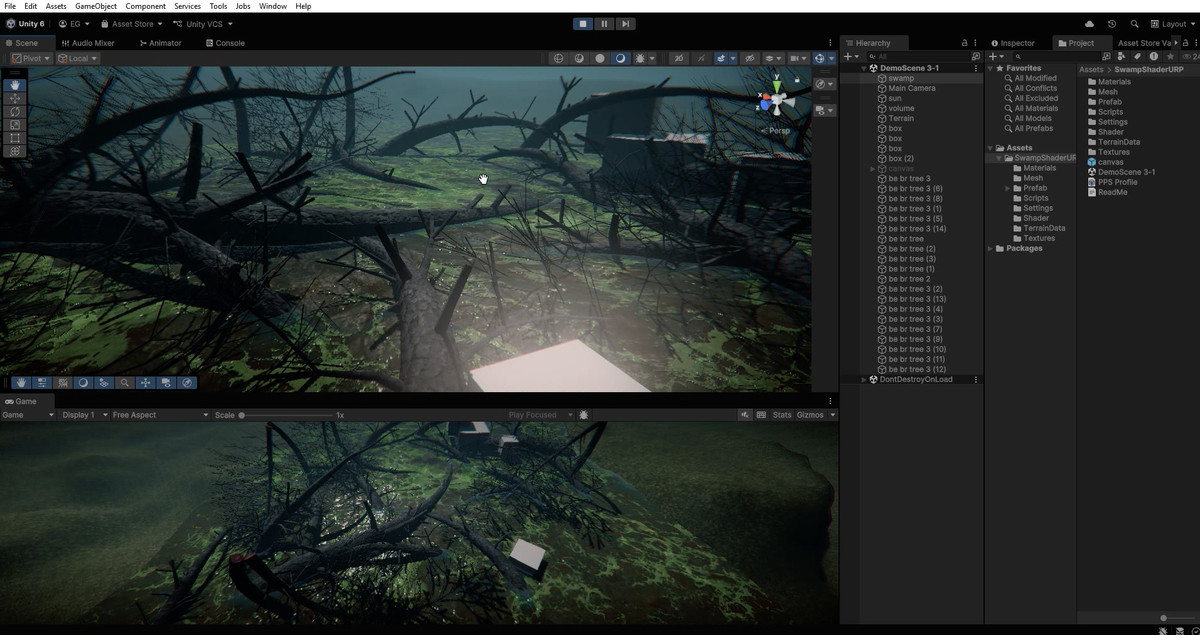Select the Move tool in Scene tools
The image size is (1200, 635).
[15, 98]
